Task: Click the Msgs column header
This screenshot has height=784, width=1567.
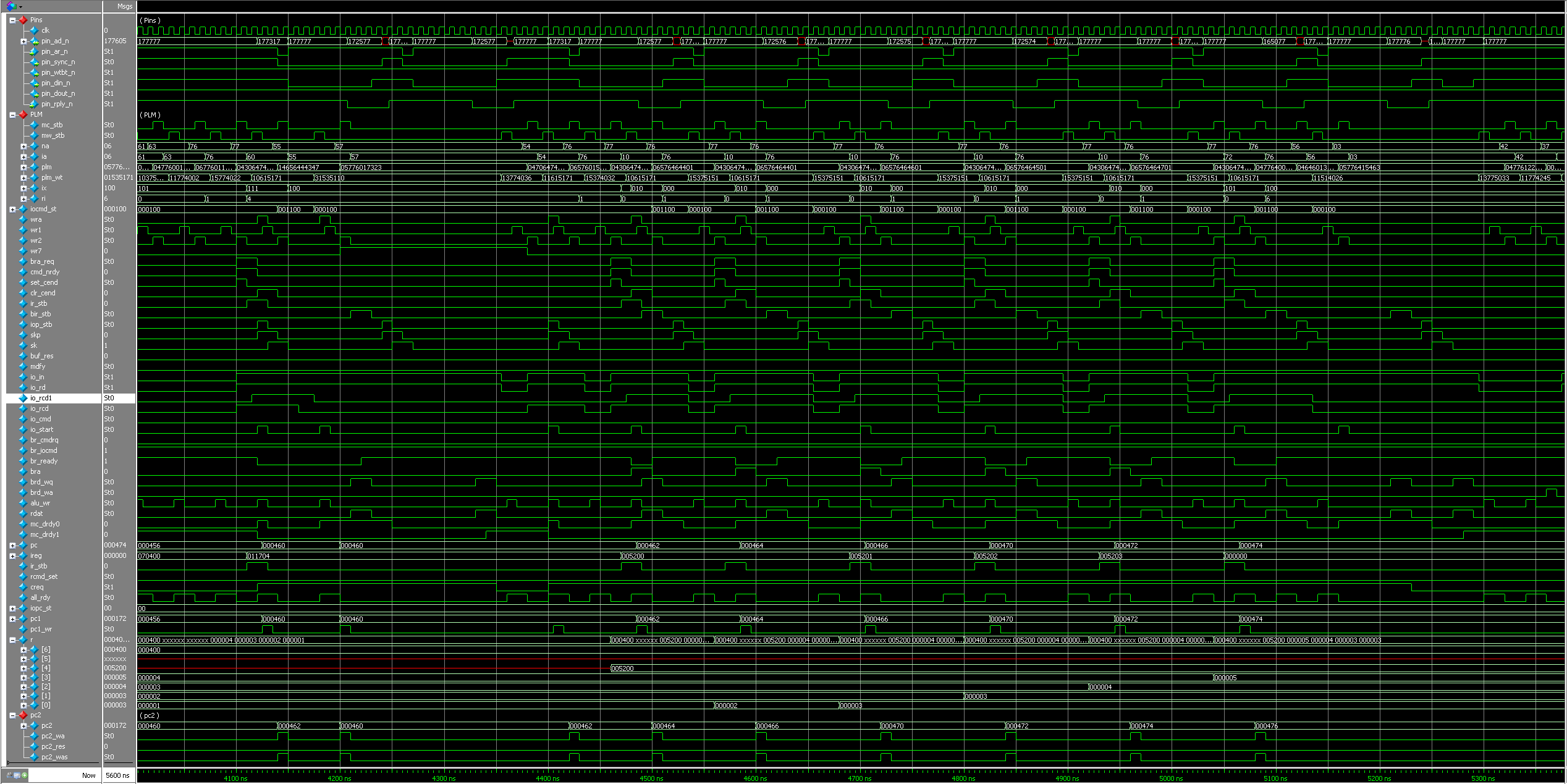Action: 124,6
